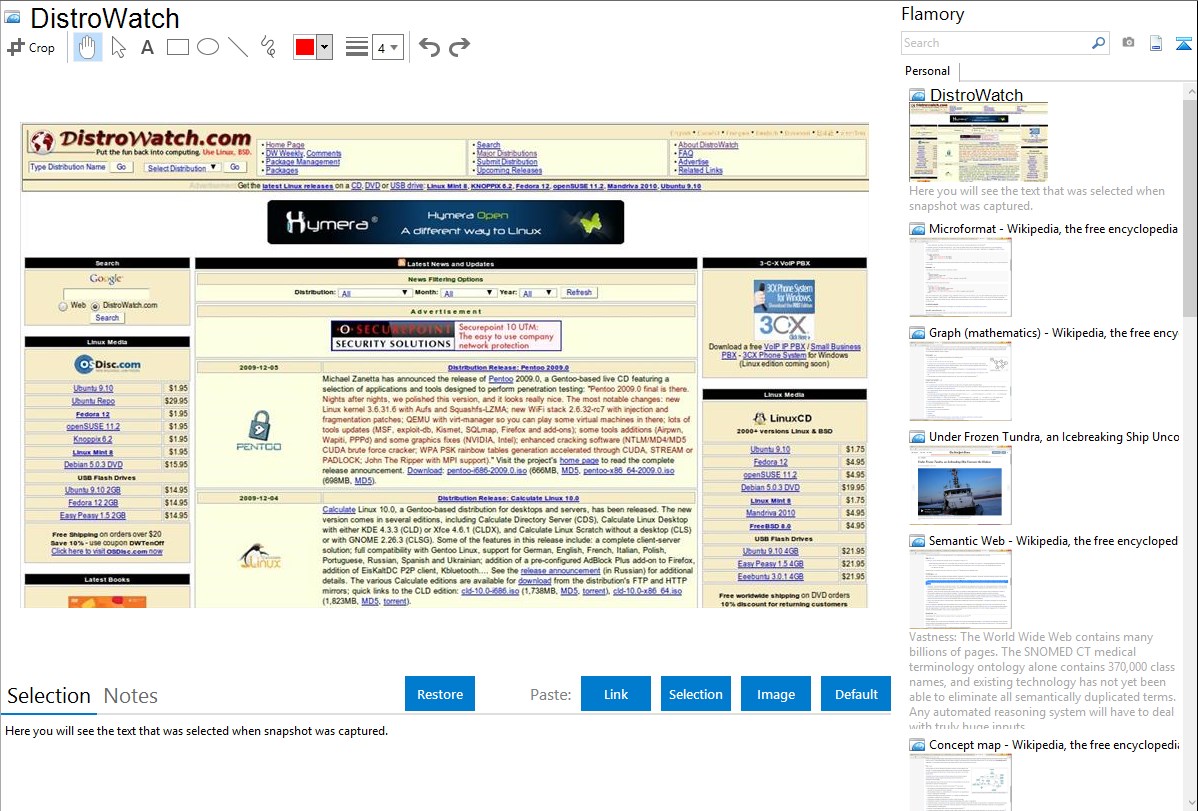Click the Microformat snapshot icon

pos(917,229)
